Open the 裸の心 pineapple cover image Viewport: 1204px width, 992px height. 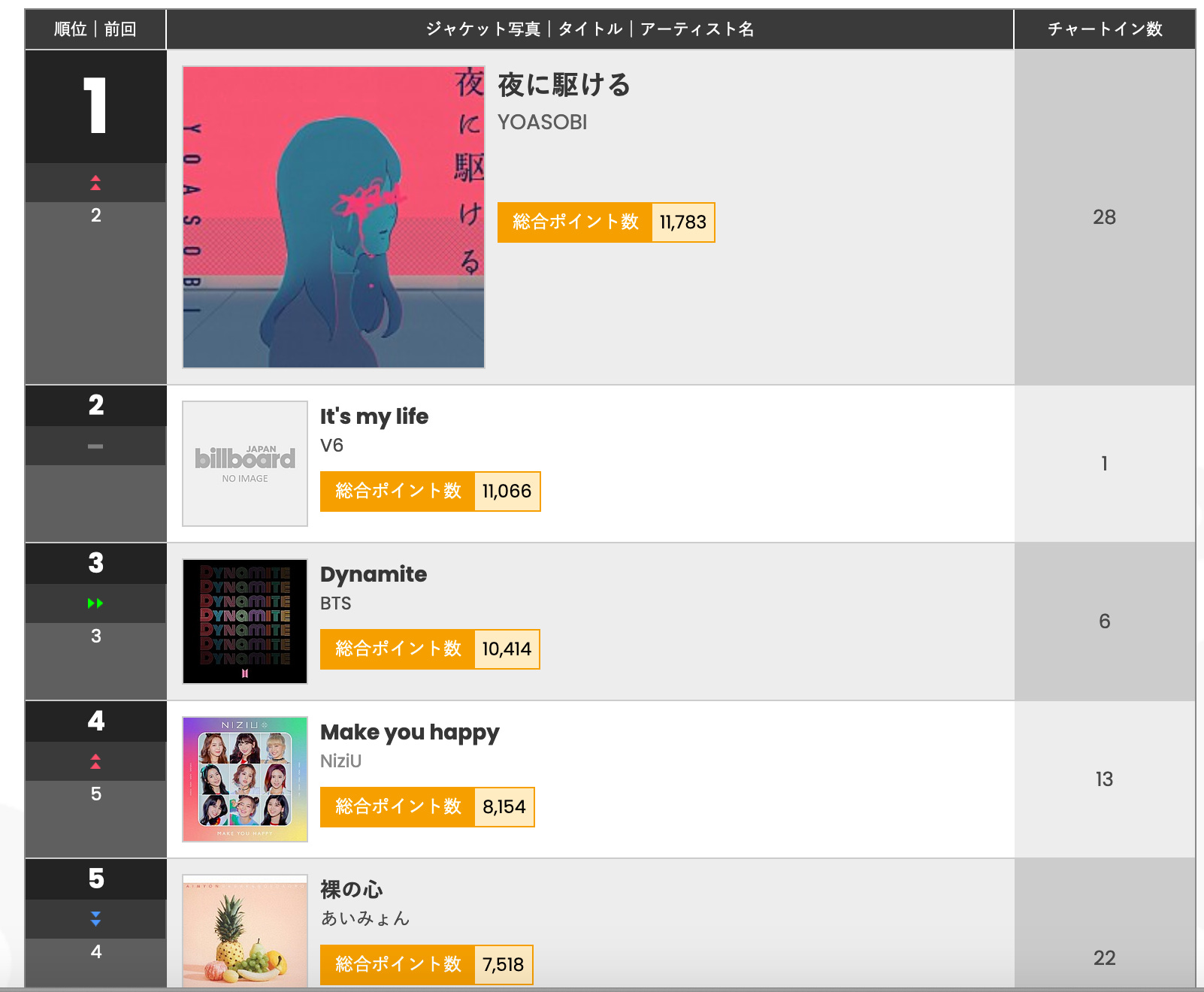click(x=245, y=931)
